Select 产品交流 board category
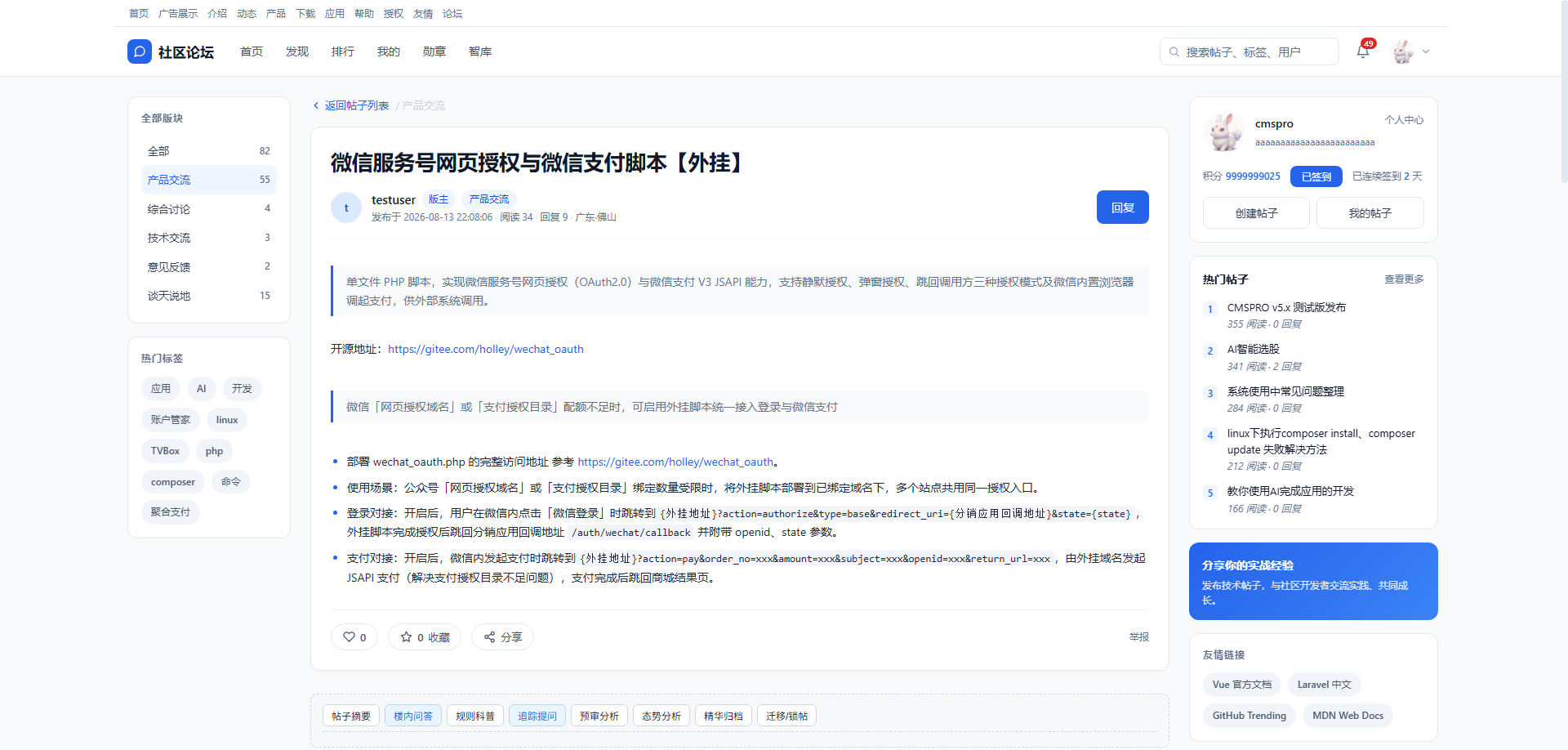This screenshot has height=750, width=1568. point(209,180)
